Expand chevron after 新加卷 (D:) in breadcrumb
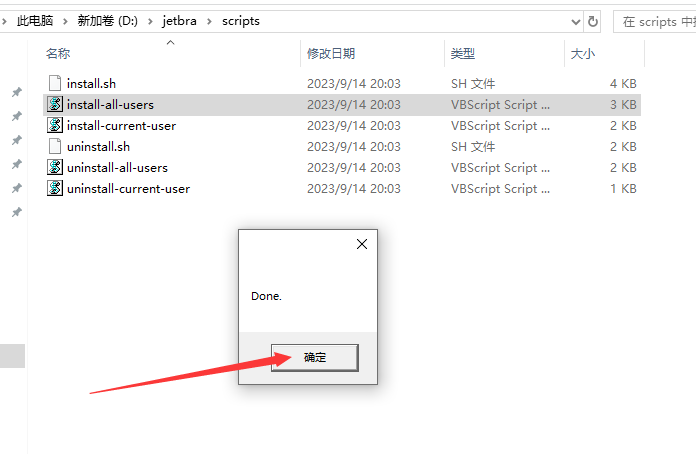Image resolution: width=696 pixels, height=454 pixels. click(150, 21)
